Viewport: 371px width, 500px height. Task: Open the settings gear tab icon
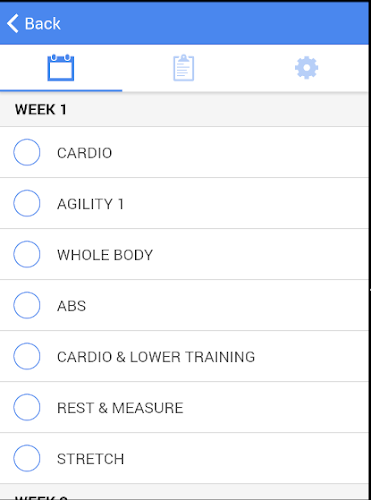tap(307, 68)
